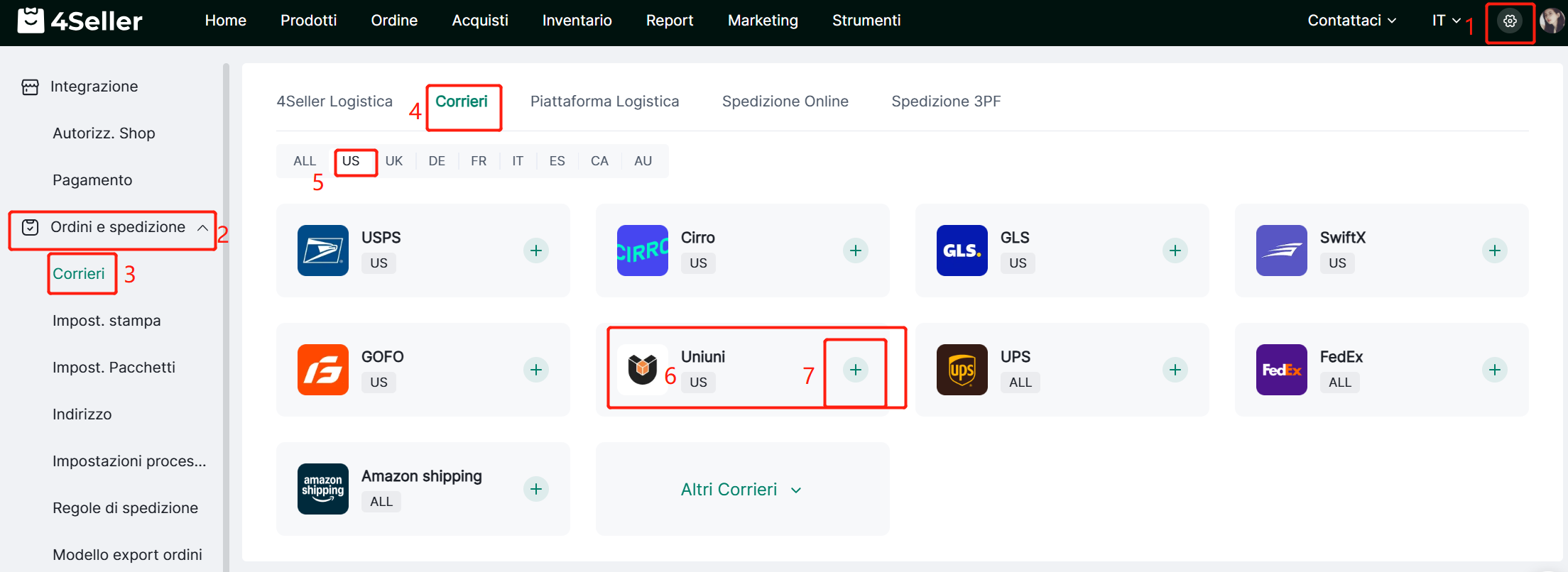This screenshot has height=572, width=1568.
Task: Click plus icon on the Uniuni card
Action: [856, 370]
